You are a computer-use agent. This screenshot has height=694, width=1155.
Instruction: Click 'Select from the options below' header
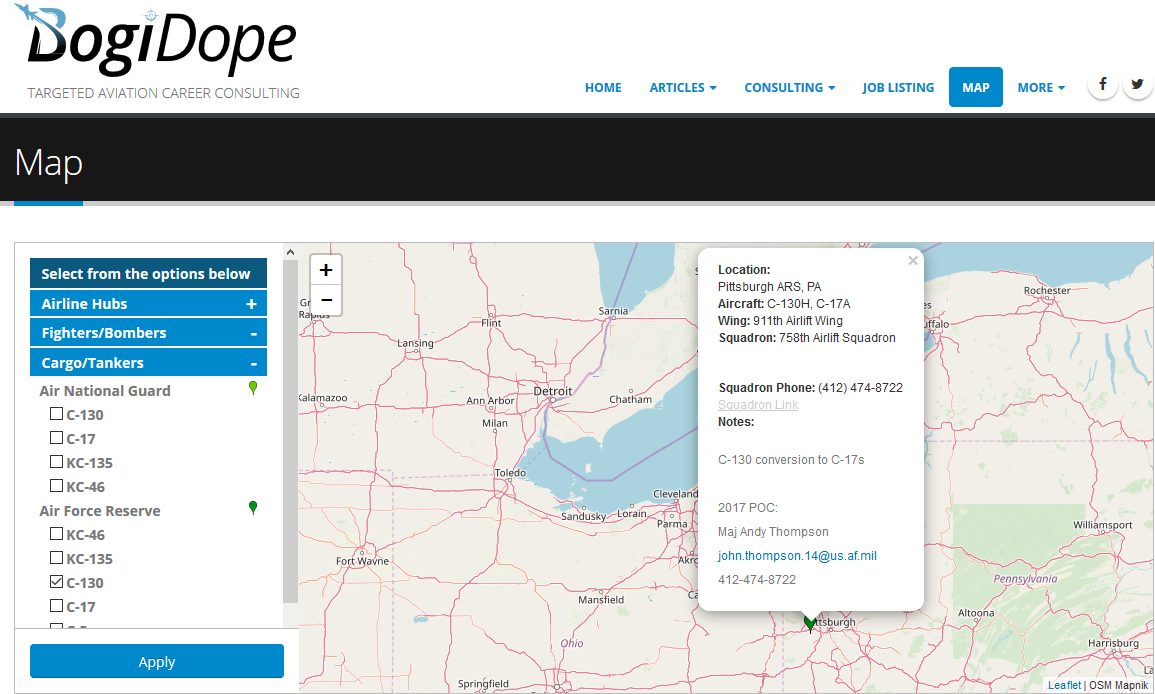(x=148, y=273)
